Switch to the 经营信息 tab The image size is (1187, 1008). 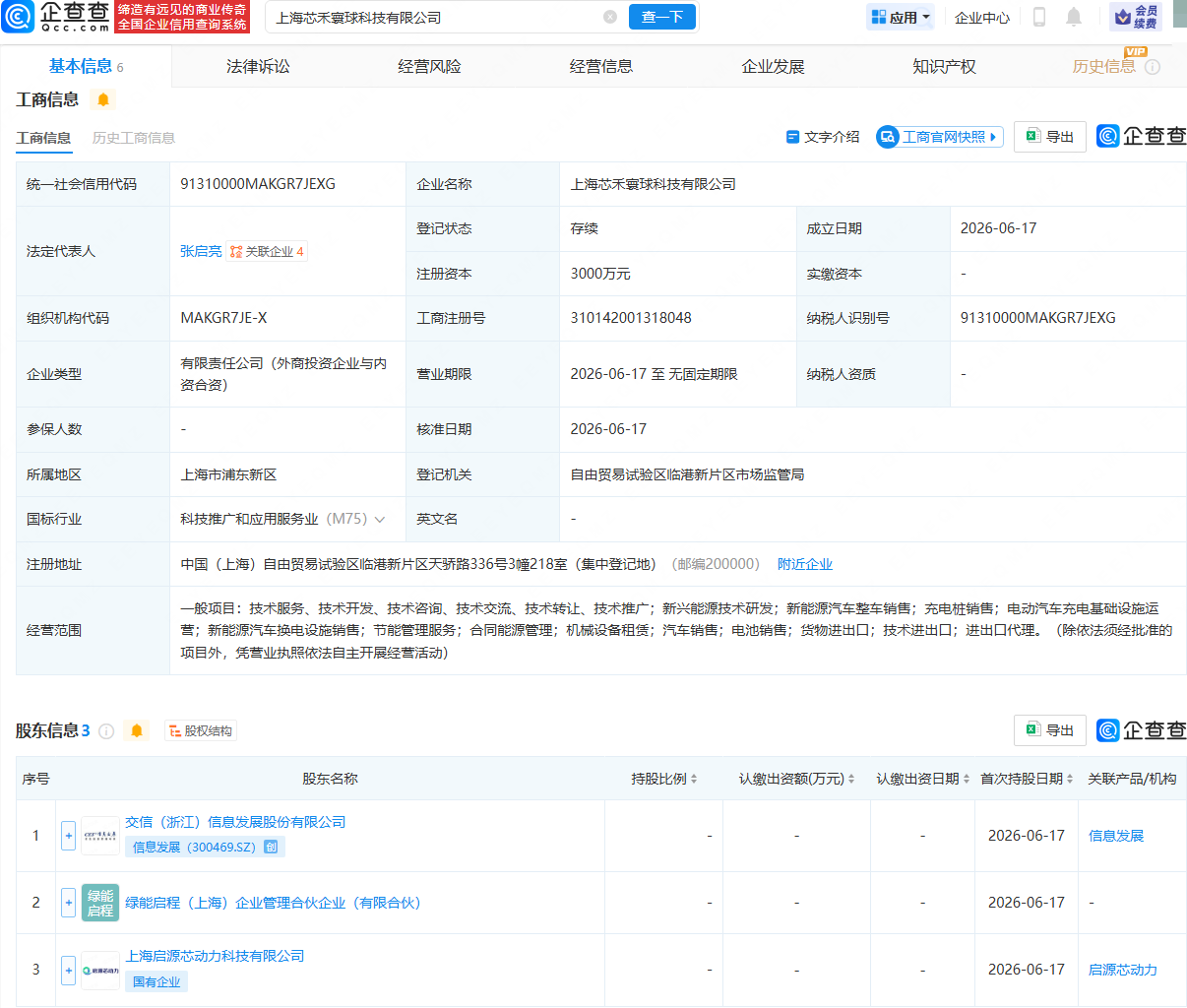(601, 66)
